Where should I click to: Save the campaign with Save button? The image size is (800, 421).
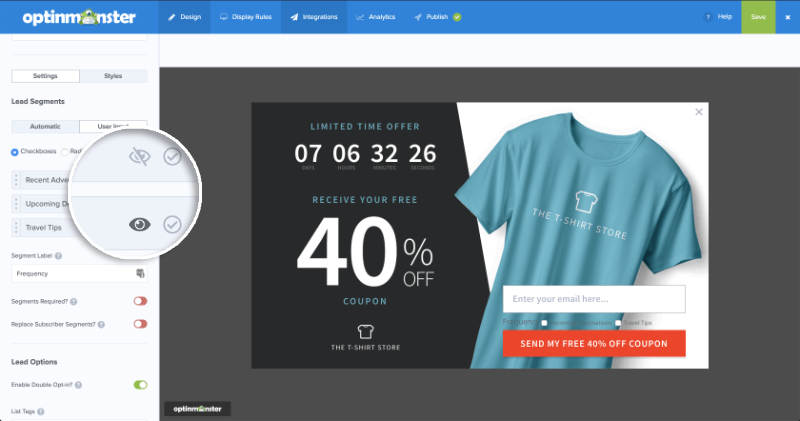758,17
